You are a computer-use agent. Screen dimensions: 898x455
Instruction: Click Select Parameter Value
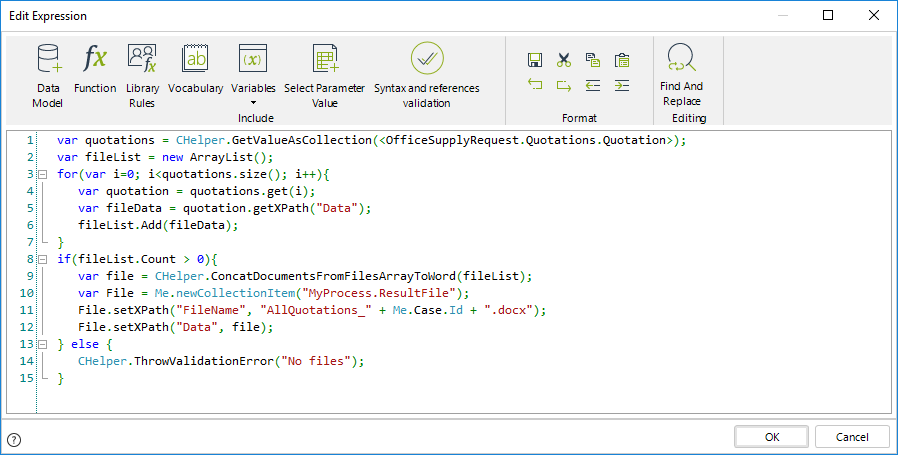pyautogui.click(x=325, y=76)
